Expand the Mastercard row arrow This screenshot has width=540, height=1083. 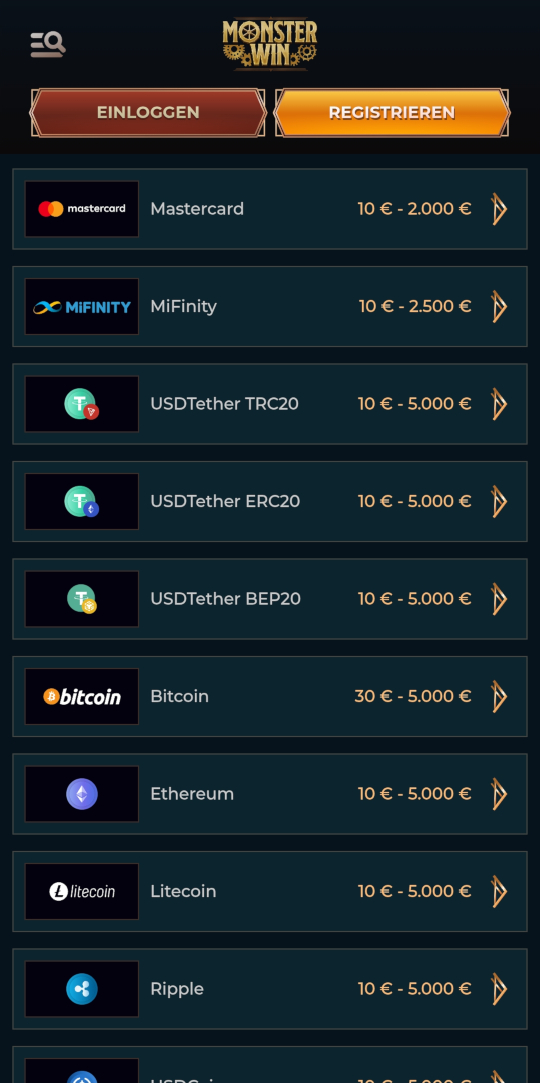[x=499, y=209]
